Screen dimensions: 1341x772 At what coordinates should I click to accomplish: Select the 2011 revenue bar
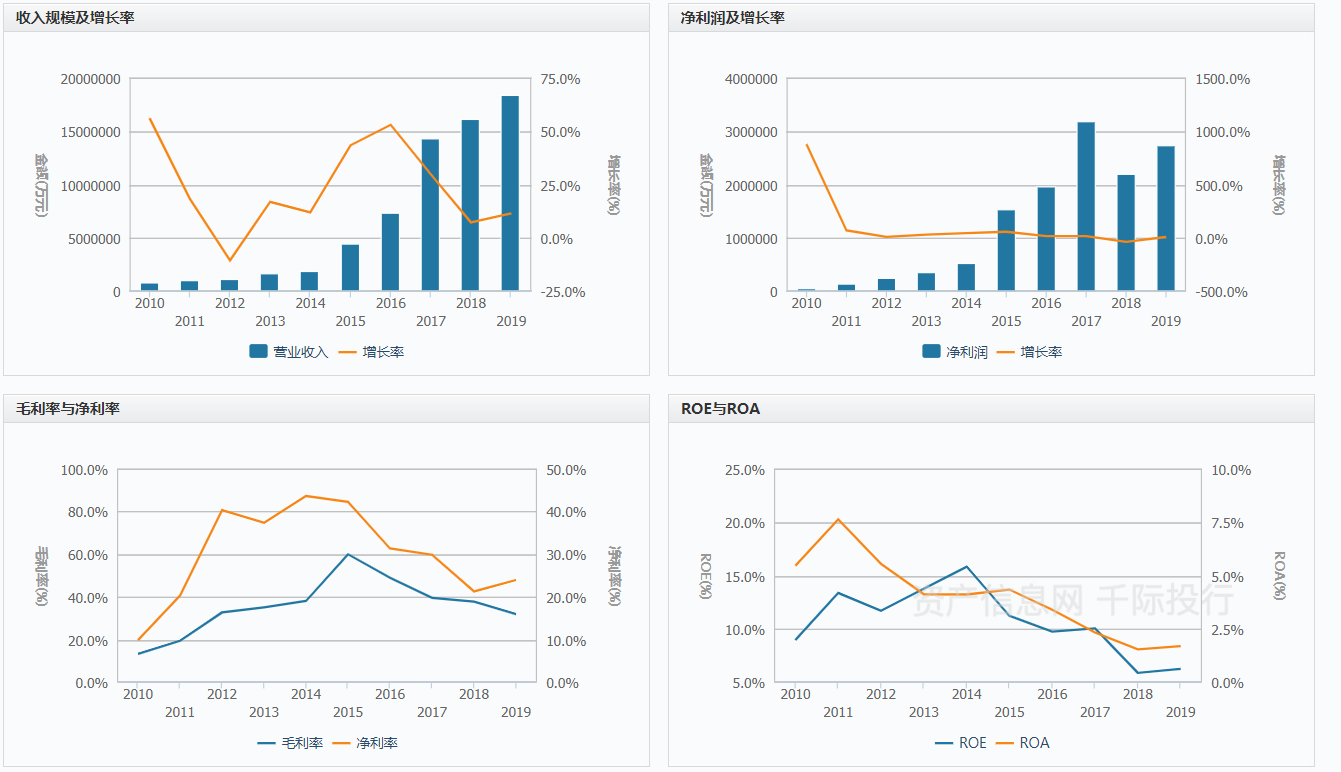tap(190, 287)
